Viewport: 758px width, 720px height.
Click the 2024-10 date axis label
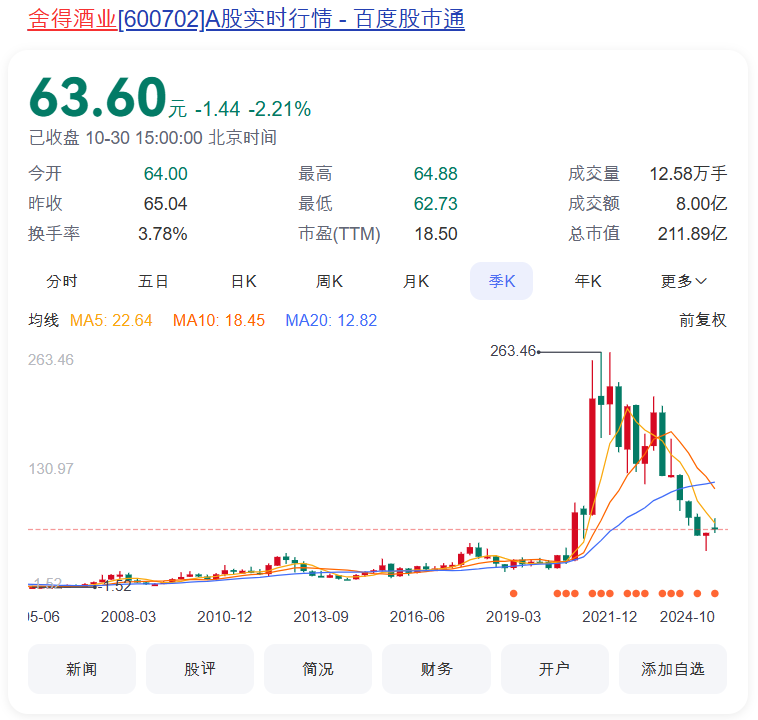click(687, 617)
